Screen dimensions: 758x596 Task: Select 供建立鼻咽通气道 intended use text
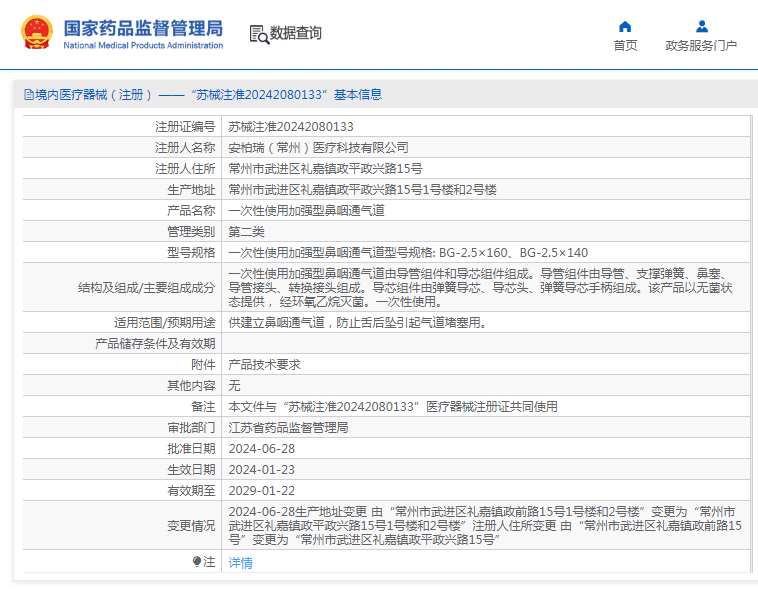[x=357, y=322]
